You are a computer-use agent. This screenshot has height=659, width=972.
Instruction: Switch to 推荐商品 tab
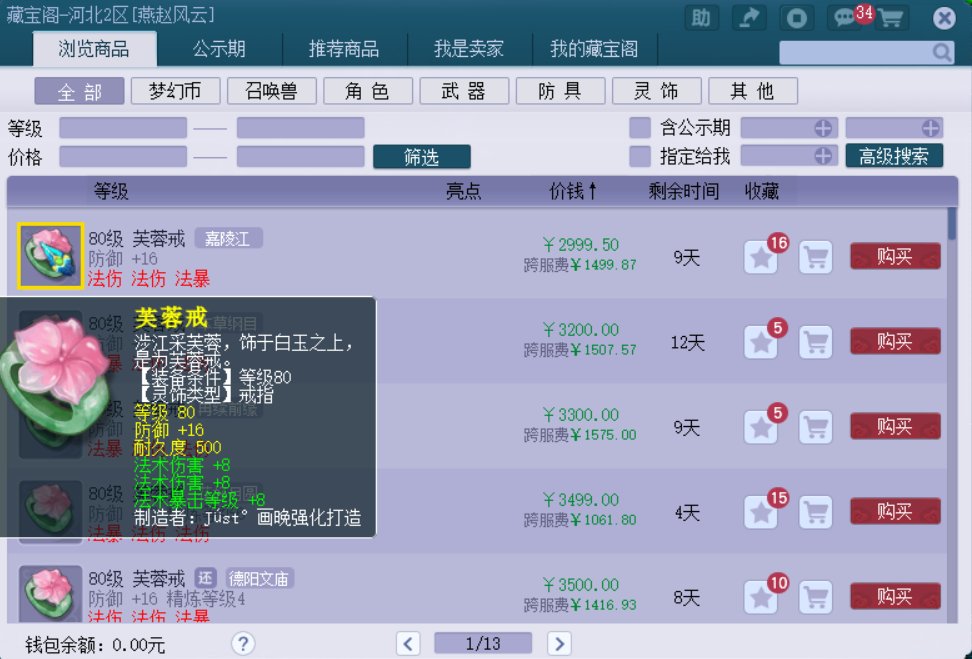[344, 49]
